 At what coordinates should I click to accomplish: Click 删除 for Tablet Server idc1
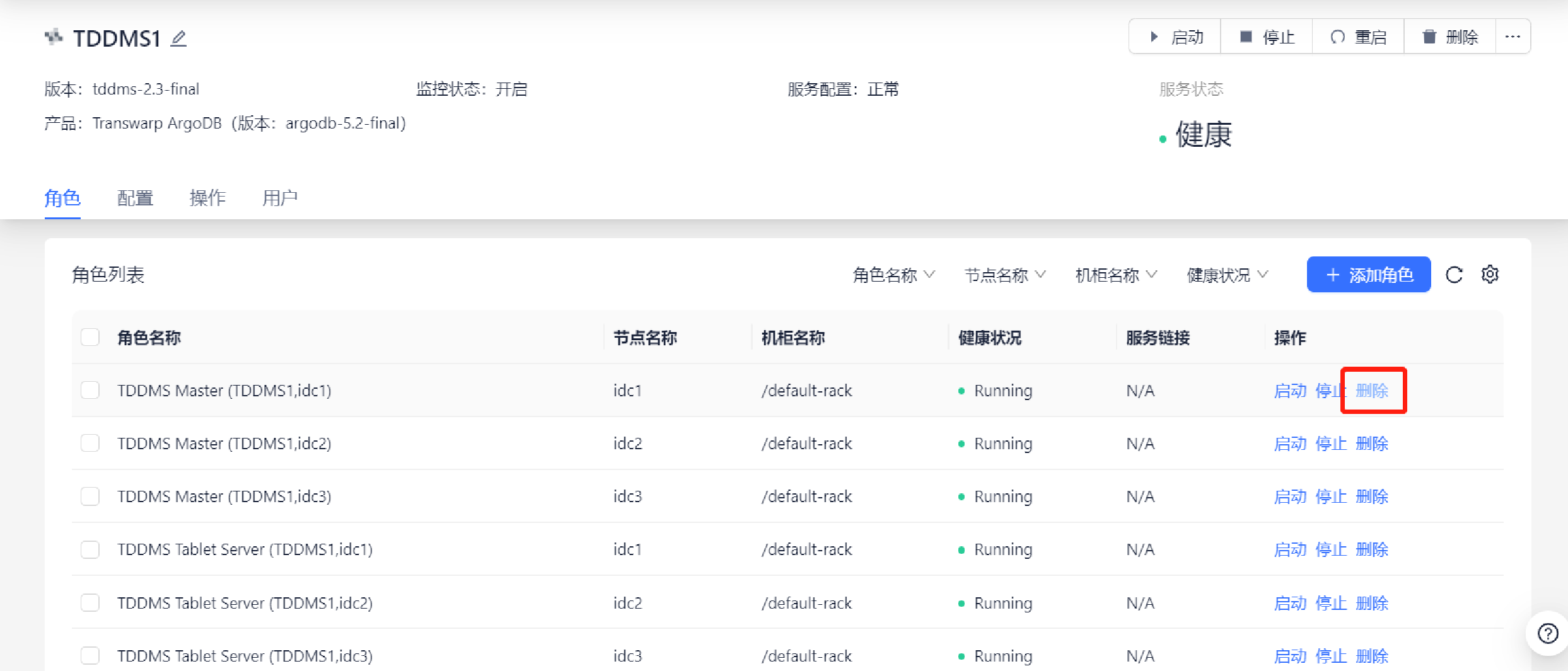(1372, 549)
